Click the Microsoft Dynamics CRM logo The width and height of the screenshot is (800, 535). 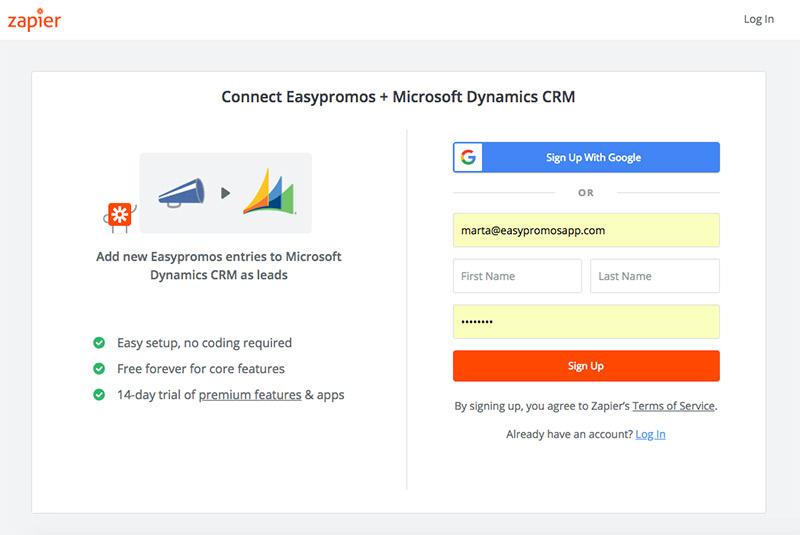coord(269,192)
